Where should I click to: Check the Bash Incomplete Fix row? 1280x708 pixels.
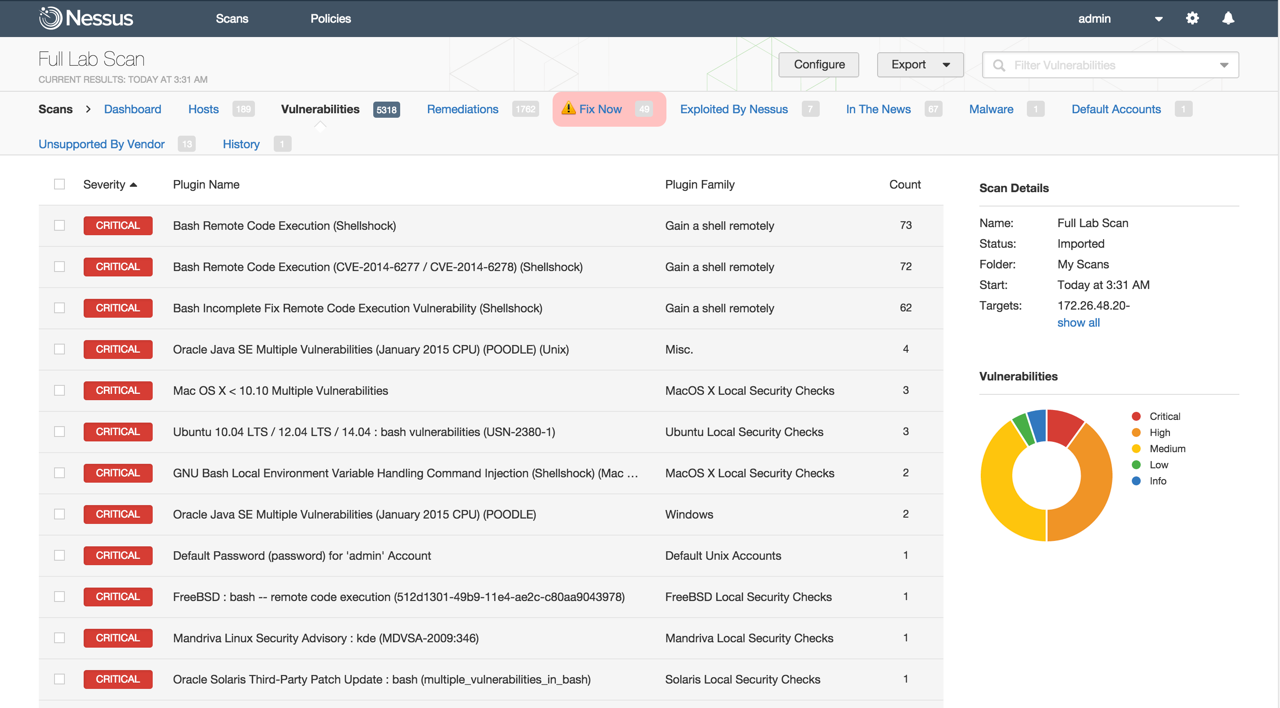[59, 308]
